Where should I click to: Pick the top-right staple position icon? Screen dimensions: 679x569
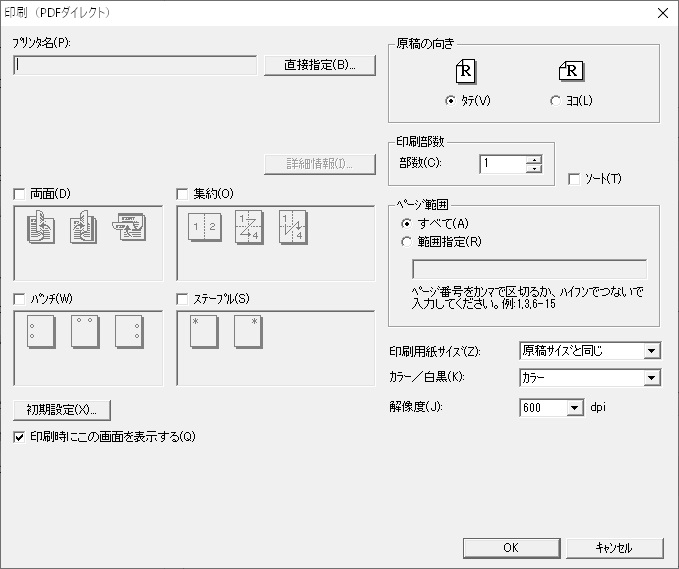[x=247, y=332]
